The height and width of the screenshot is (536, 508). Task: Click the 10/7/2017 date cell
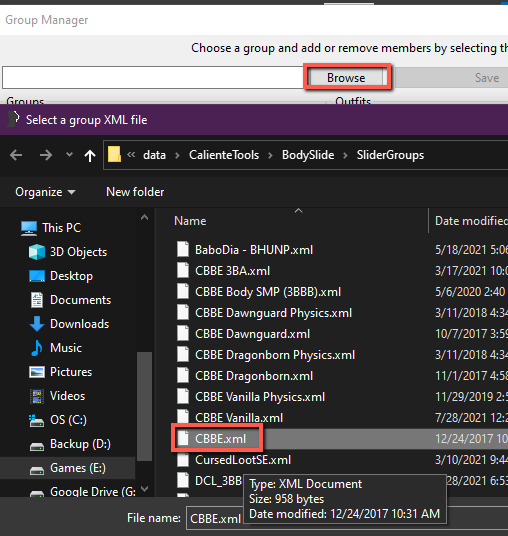[x=471, y=334]
